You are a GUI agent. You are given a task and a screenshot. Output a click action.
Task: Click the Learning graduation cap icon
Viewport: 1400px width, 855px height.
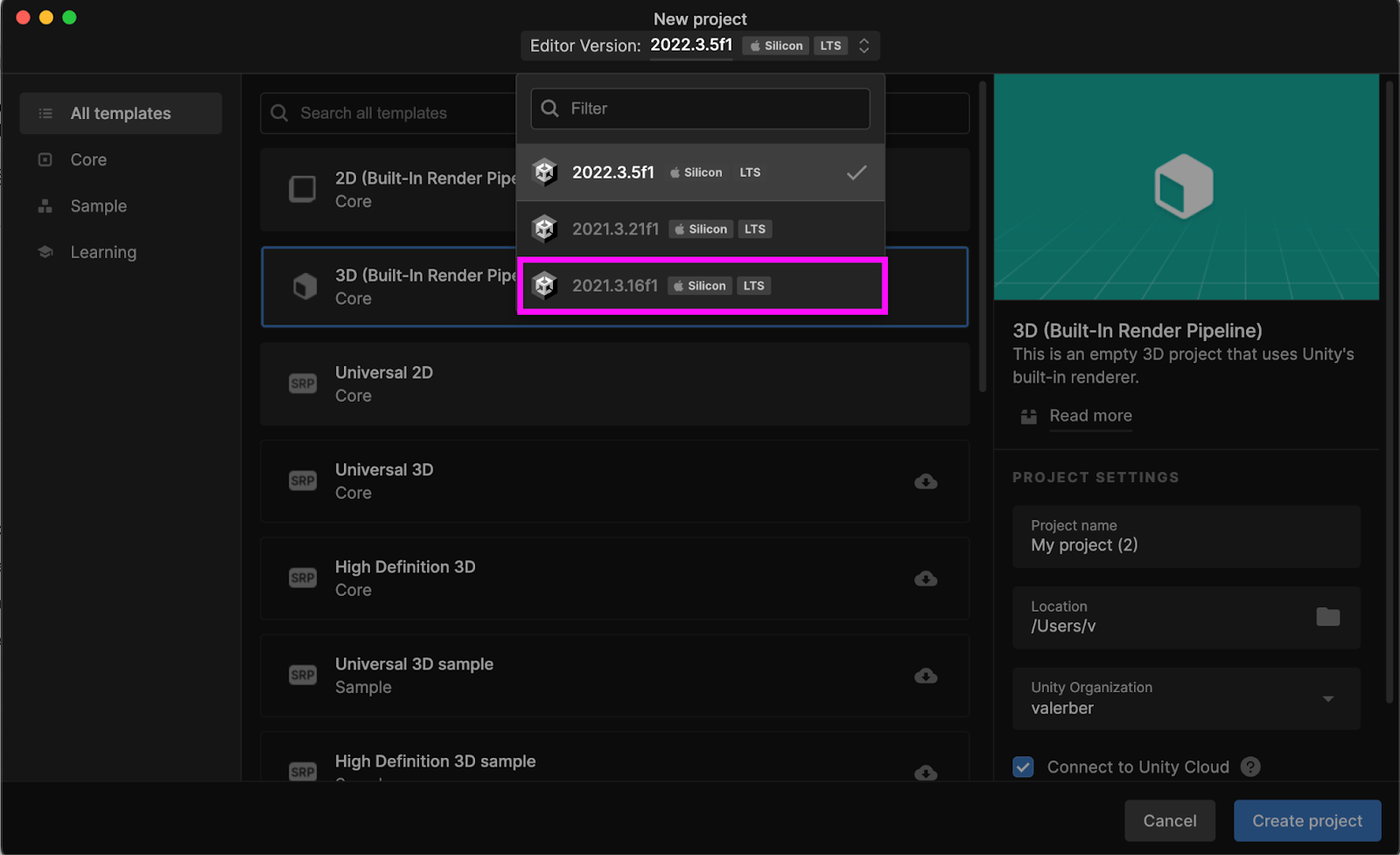(x=45, y=252)
